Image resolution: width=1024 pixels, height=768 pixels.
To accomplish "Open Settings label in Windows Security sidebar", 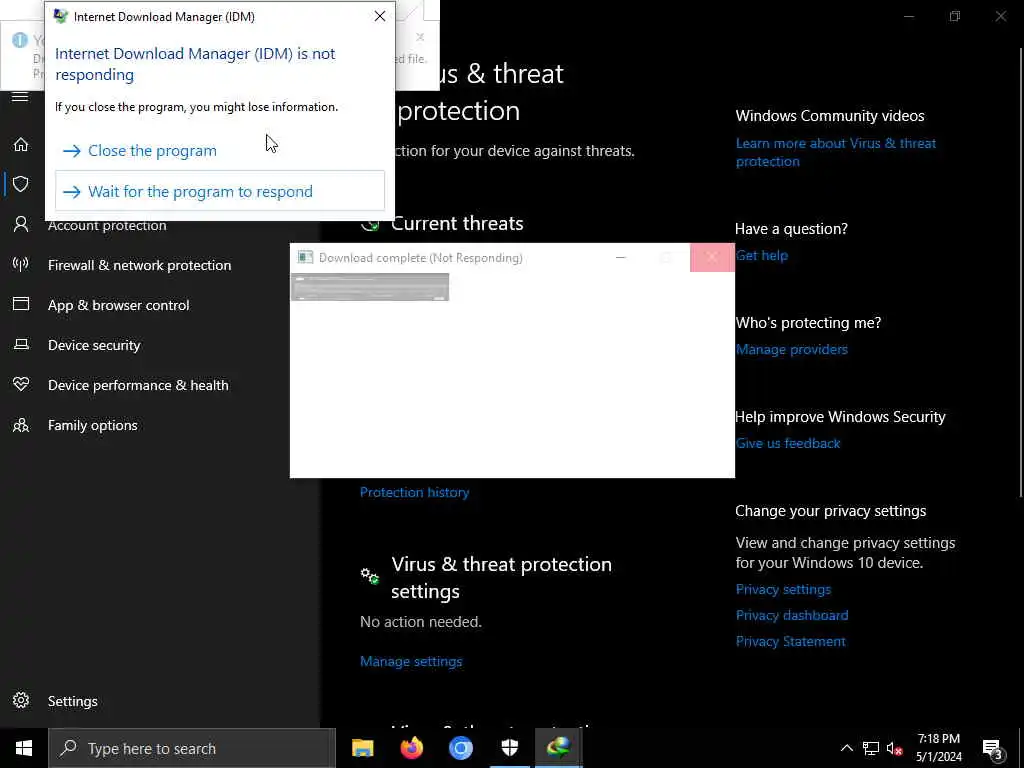I will click(72, 701).
